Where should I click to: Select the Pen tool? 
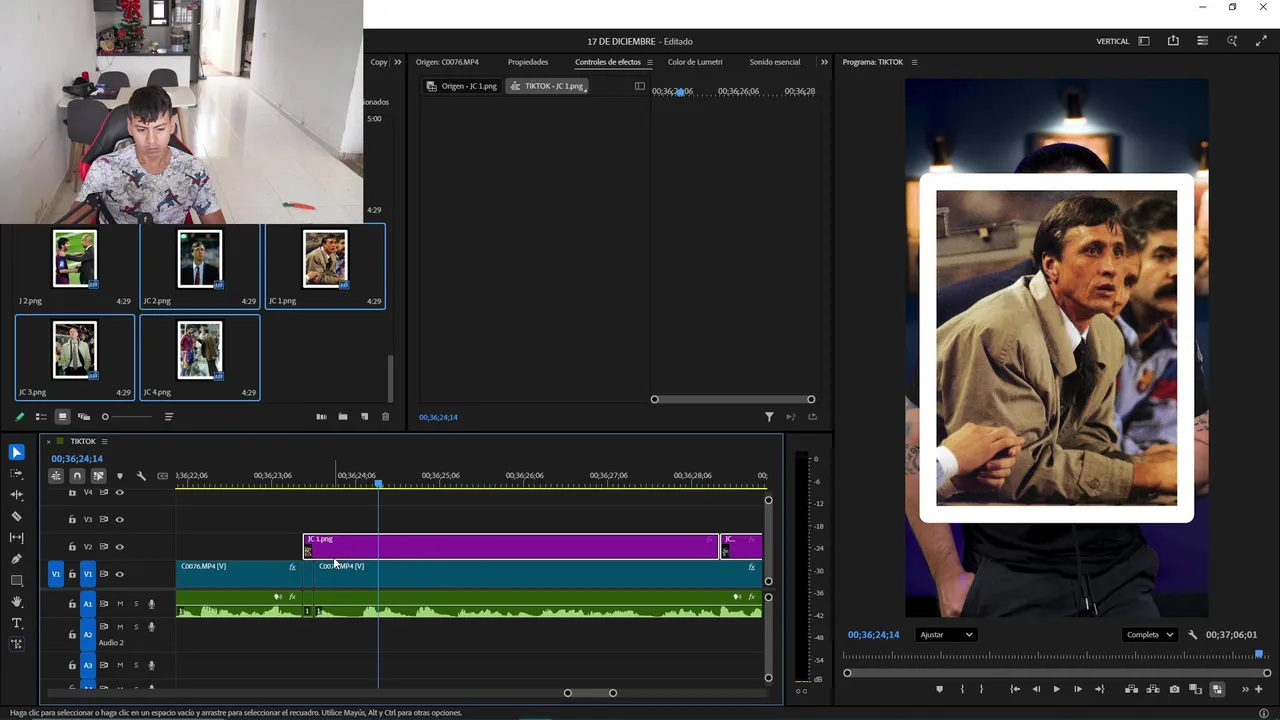tap(16, 559)
